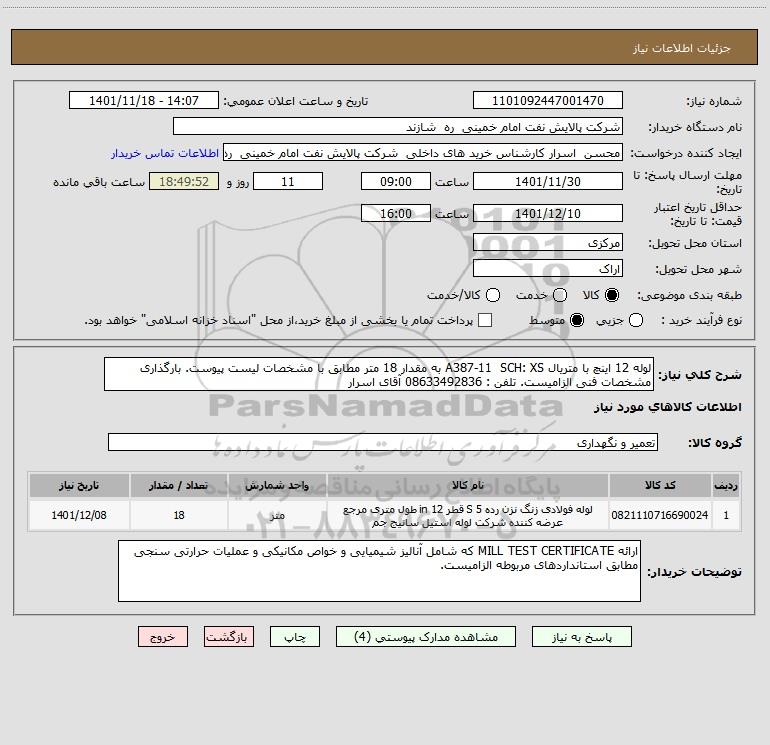Click the خروج exit button
Screen dimensions: 770x745
coord(163,637)
